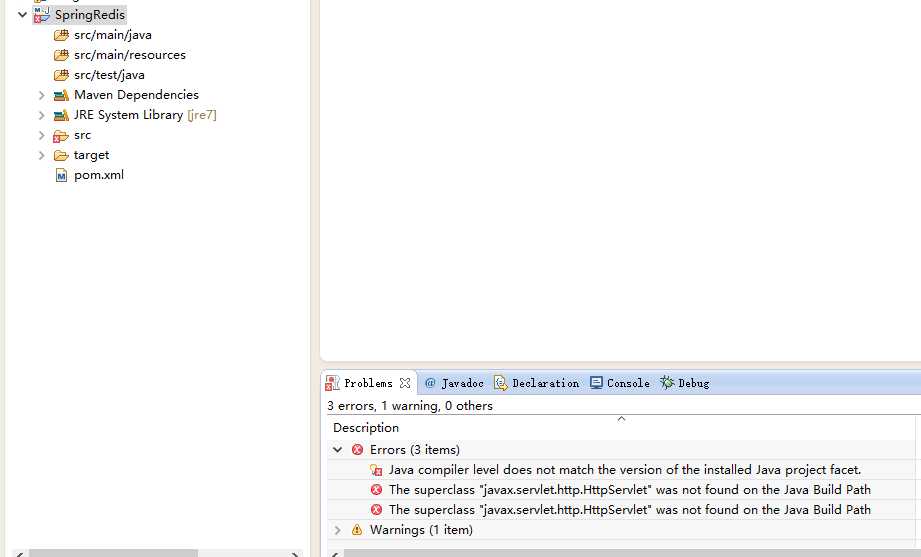Click the Declaration view icon
The height and width of the screenshot is (557, 921).
pyautogui.click(x=500, y=383)
